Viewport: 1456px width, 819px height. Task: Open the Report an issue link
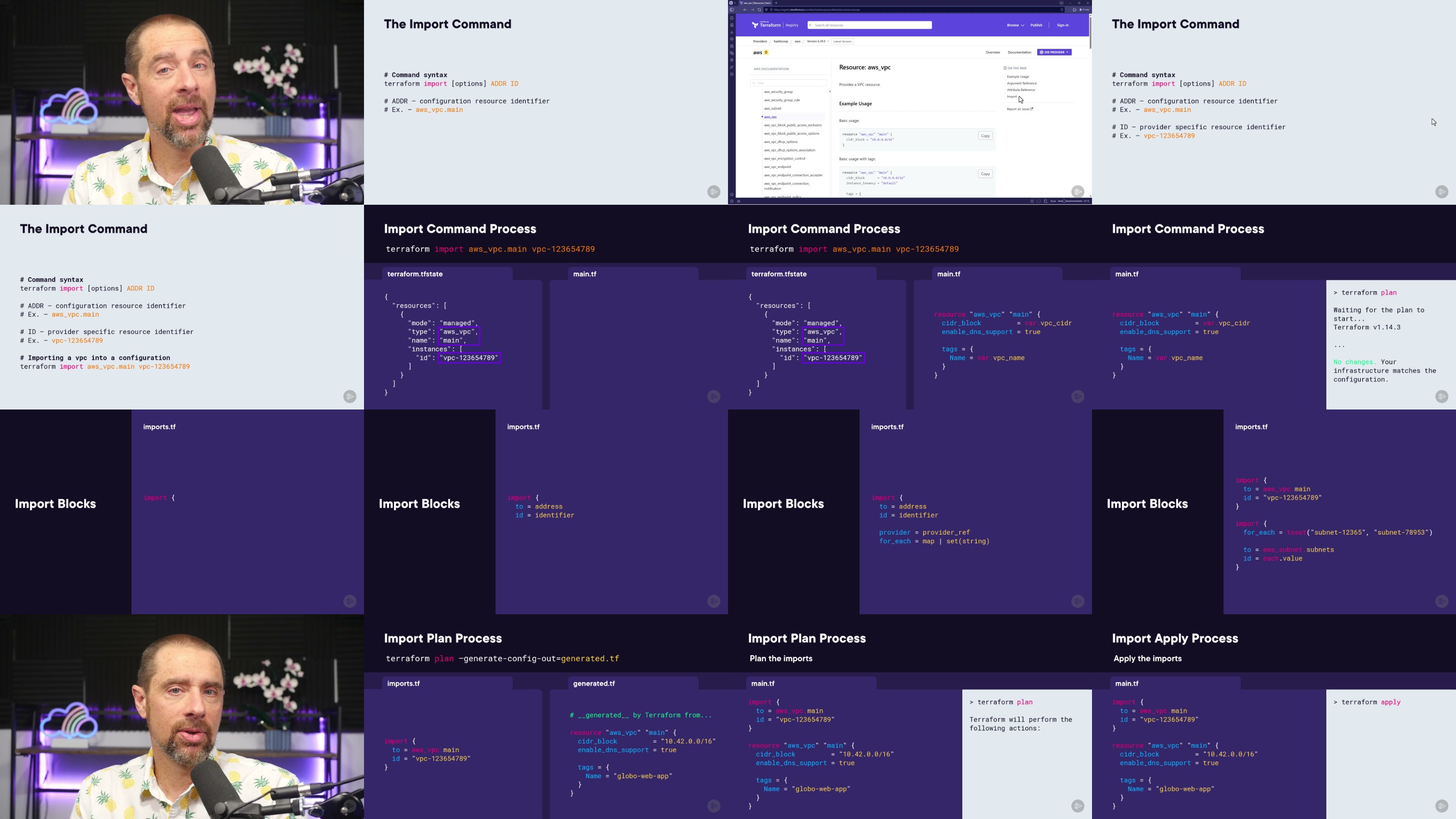[1020, 109]
